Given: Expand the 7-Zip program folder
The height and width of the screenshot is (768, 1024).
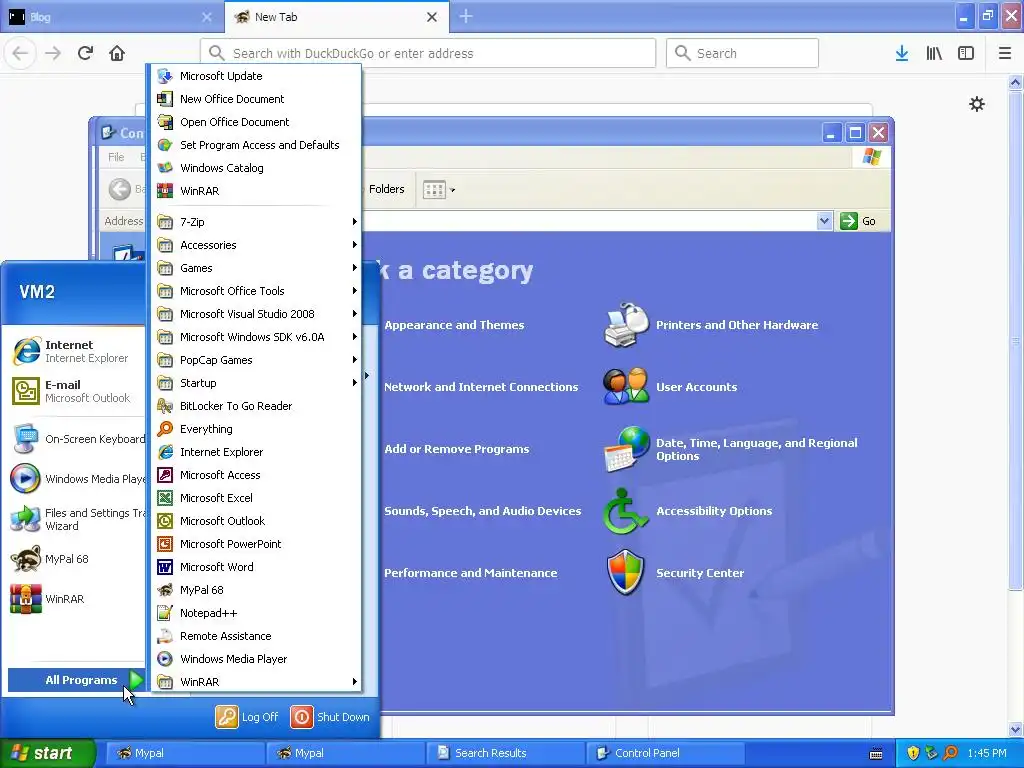Looking at the screenshot, I should 256,222.
